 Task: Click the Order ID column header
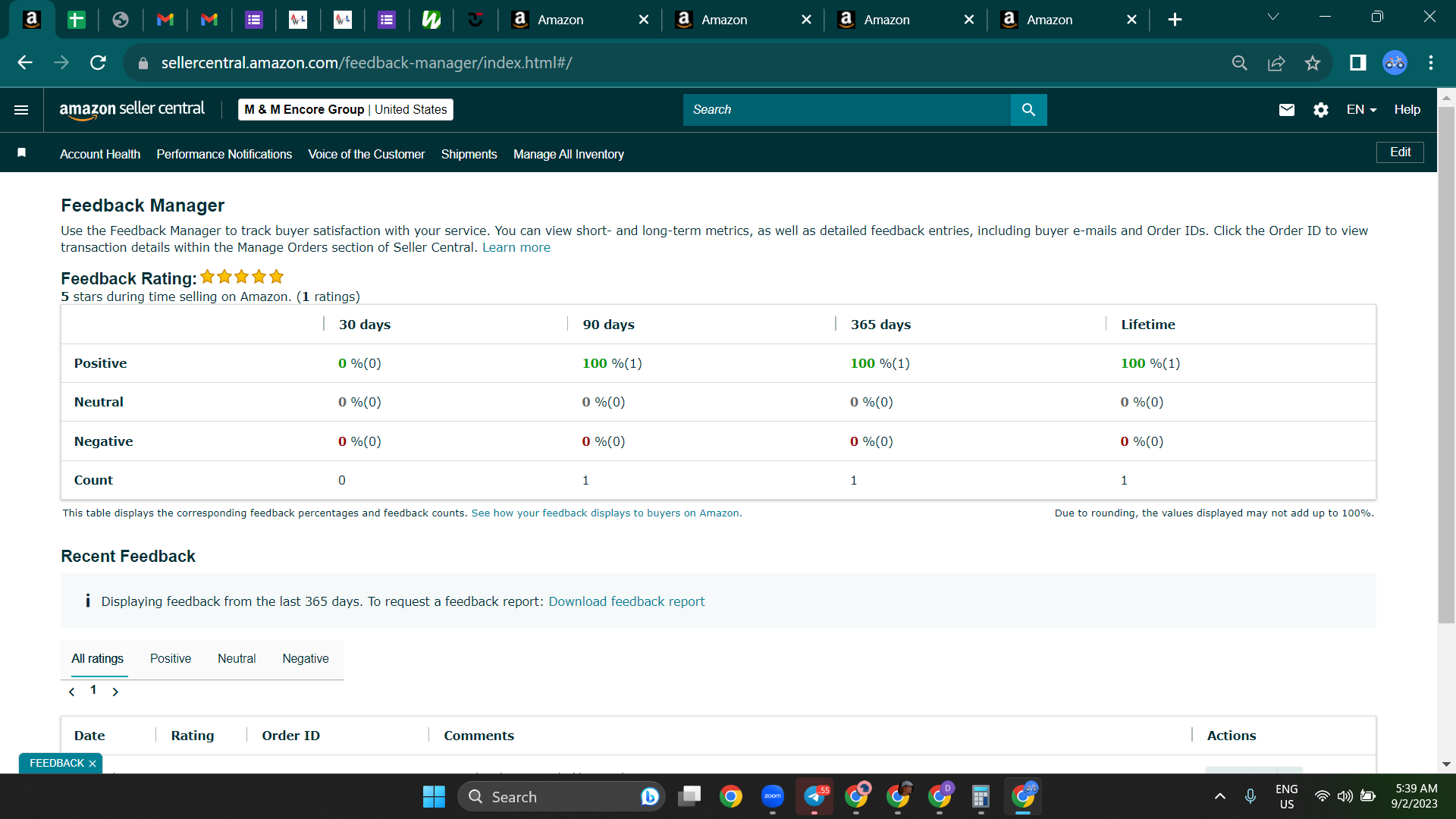click(x=291, y=736)
